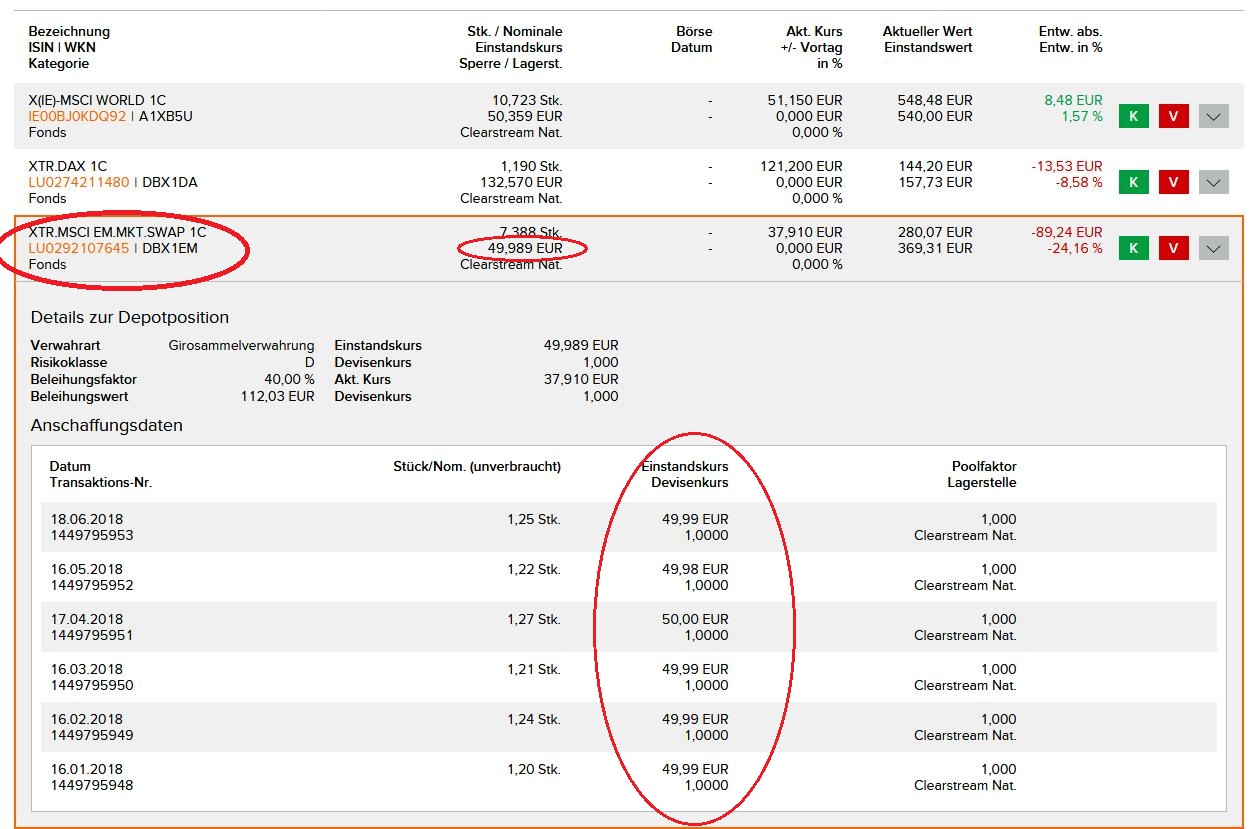Click the Stk. / Nominale column header
Screen dimensions: 1257x829
click(515, 31)
